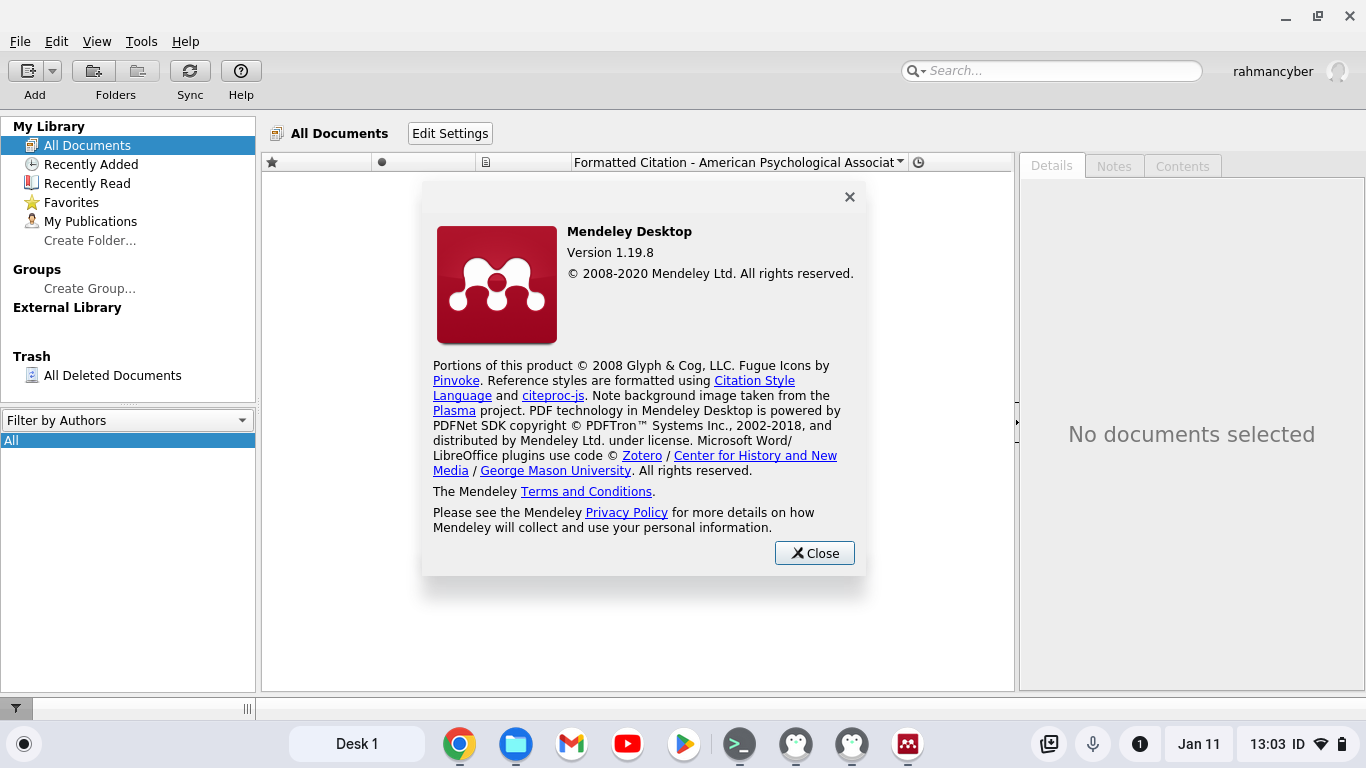Open the Terms and Conditions link
1366x768 pixels.
[x=586, y=492]
